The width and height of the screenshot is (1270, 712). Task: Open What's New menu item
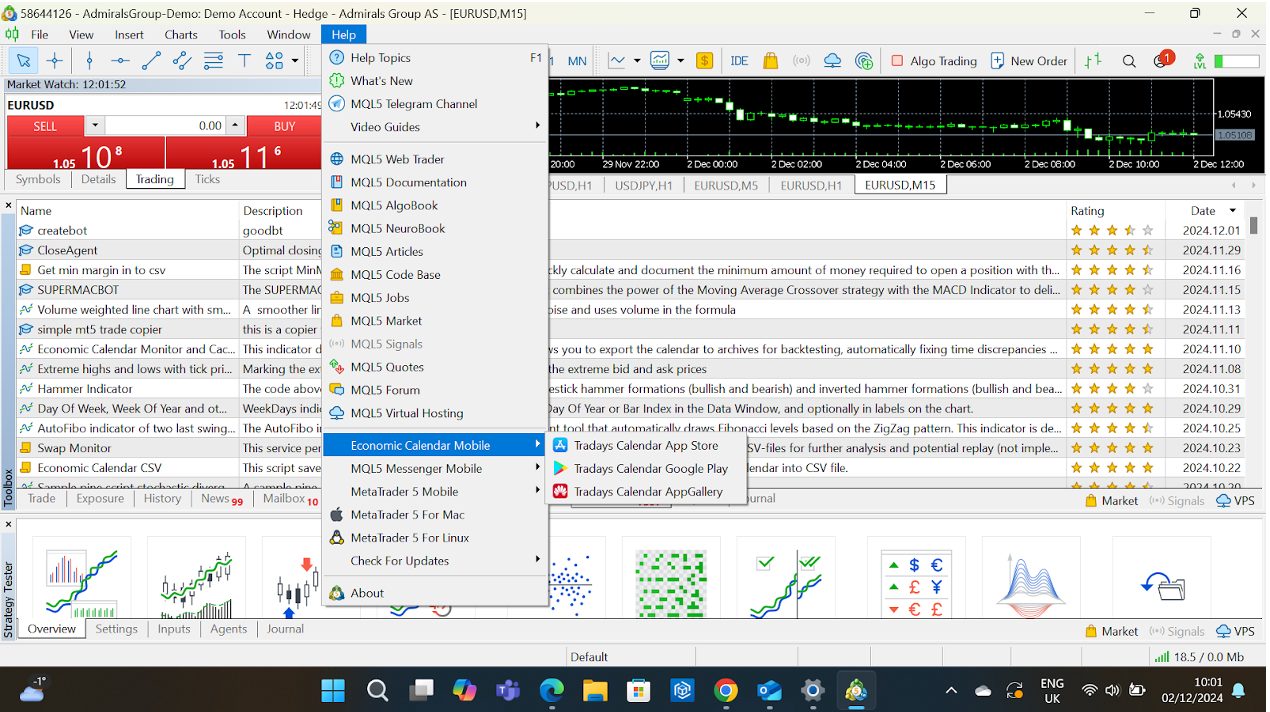point(436,81)
